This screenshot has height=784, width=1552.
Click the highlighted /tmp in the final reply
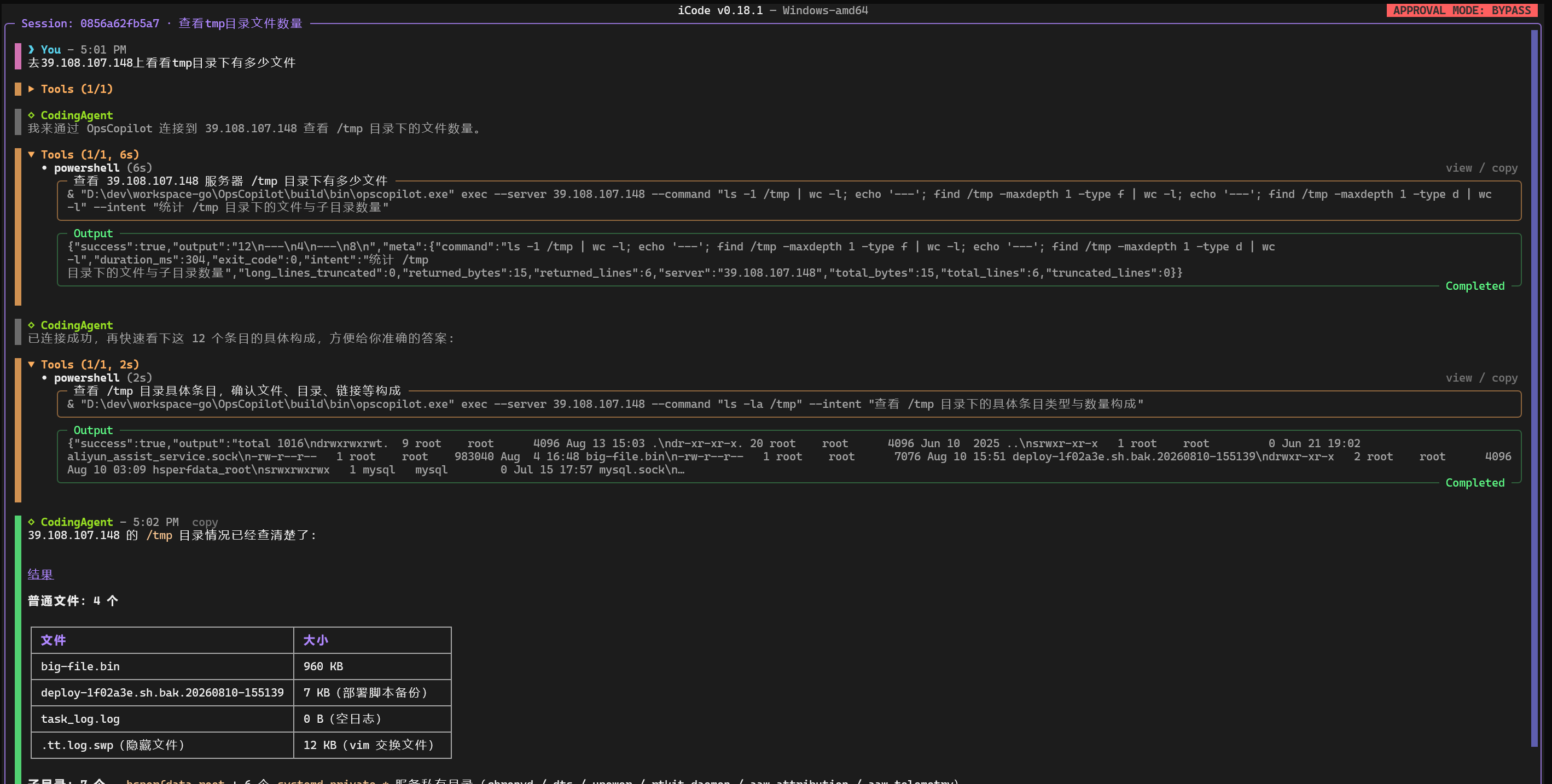pos(159,535)
